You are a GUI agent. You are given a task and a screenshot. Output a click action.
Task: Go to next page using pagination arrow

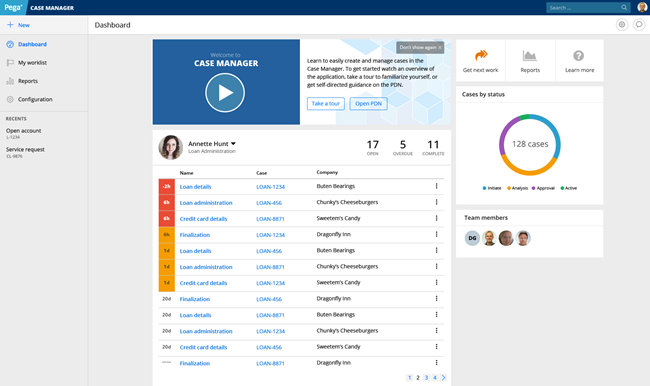point(444,377)
